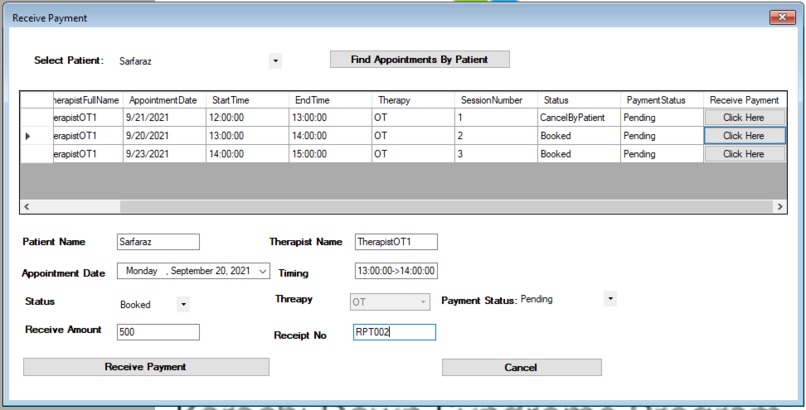The height and width of the screenshot is (410, 806).
Task: Click the SessionNumber column header
Action: (x=496, y=100)
